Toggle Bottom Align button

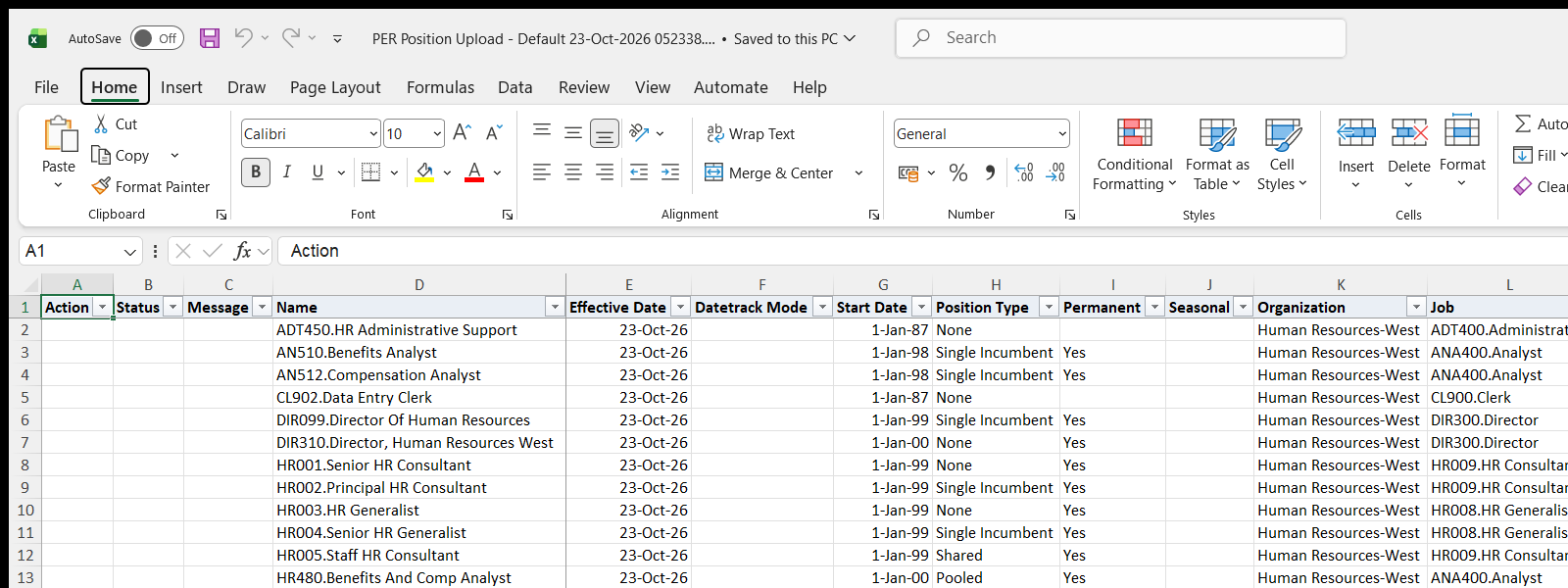pyautogui.click(x=605, y=133)
